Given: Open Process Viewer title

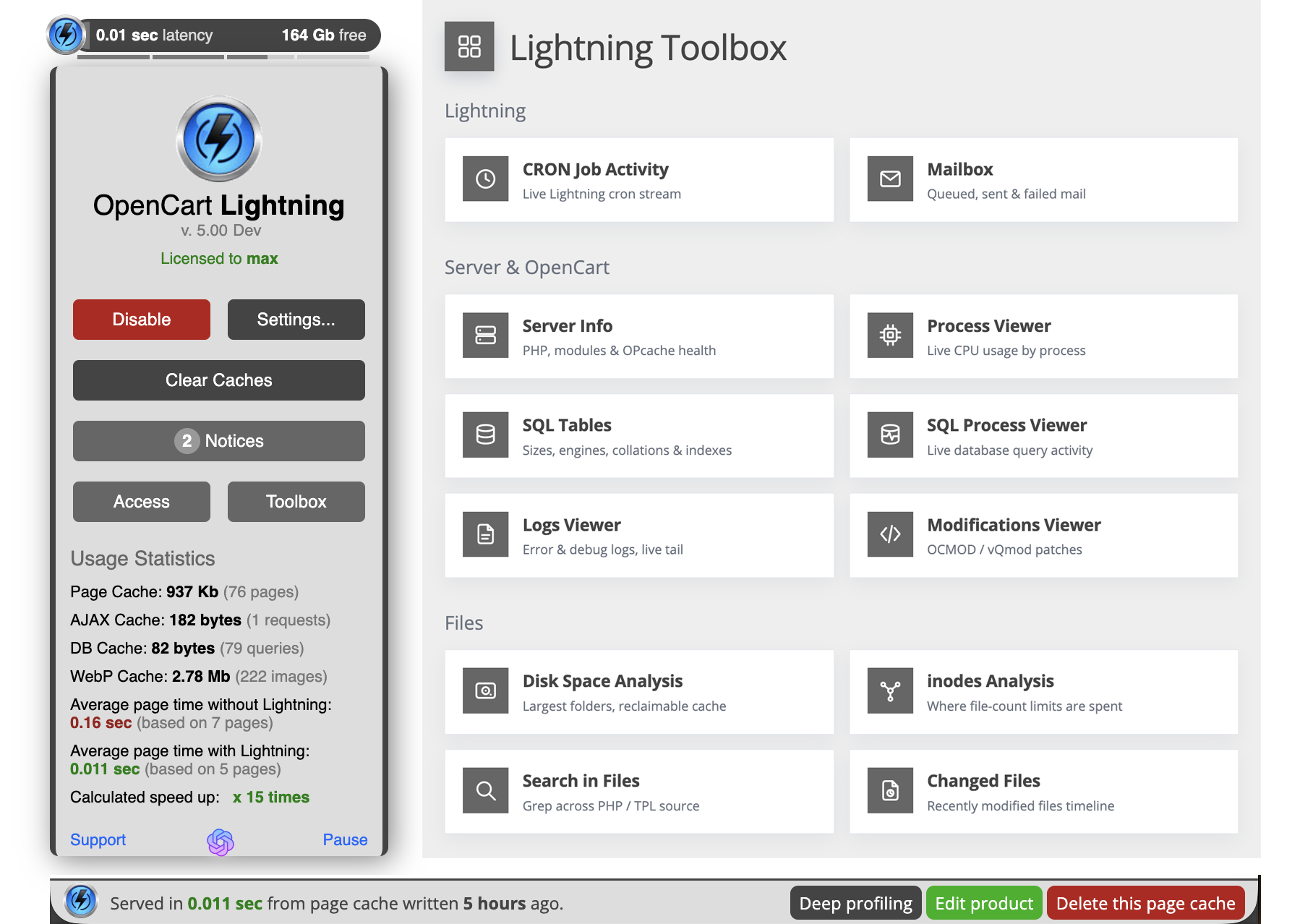Looking at the screenshot, I should [989, 326].
